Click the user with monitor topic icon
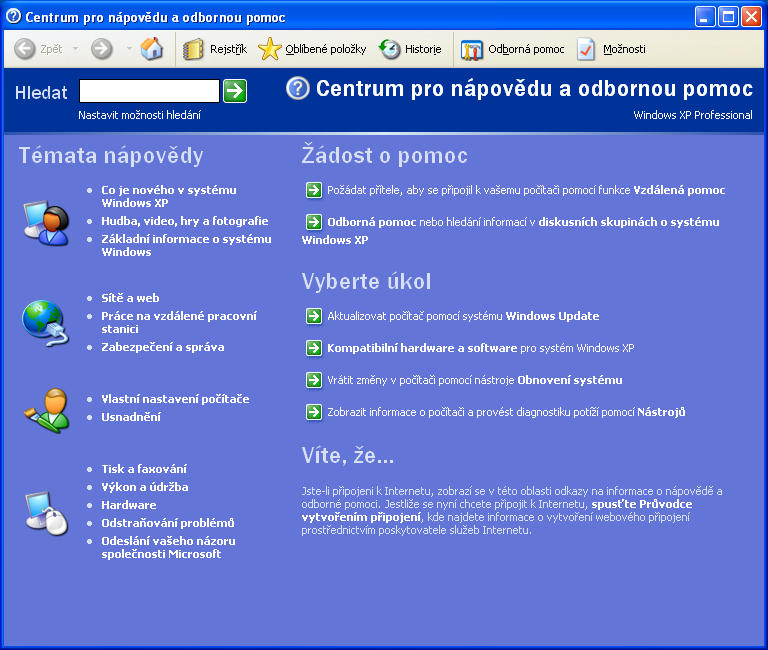The width and height of the screenshot is (768, 650). tap(46, 223)
